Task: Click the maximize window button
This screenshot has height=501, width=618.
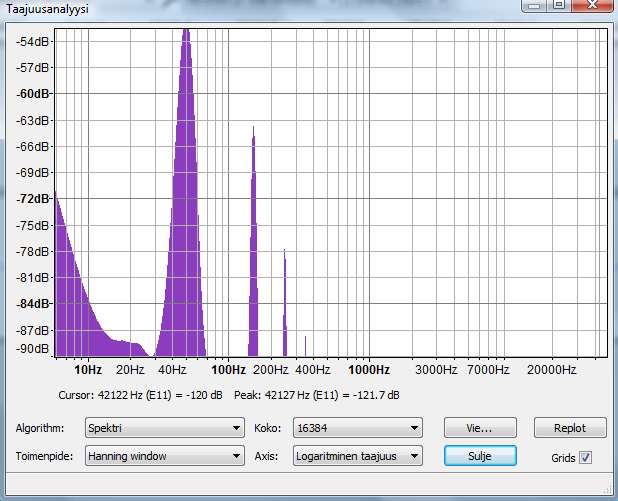Action: click(x=558, y=5)
